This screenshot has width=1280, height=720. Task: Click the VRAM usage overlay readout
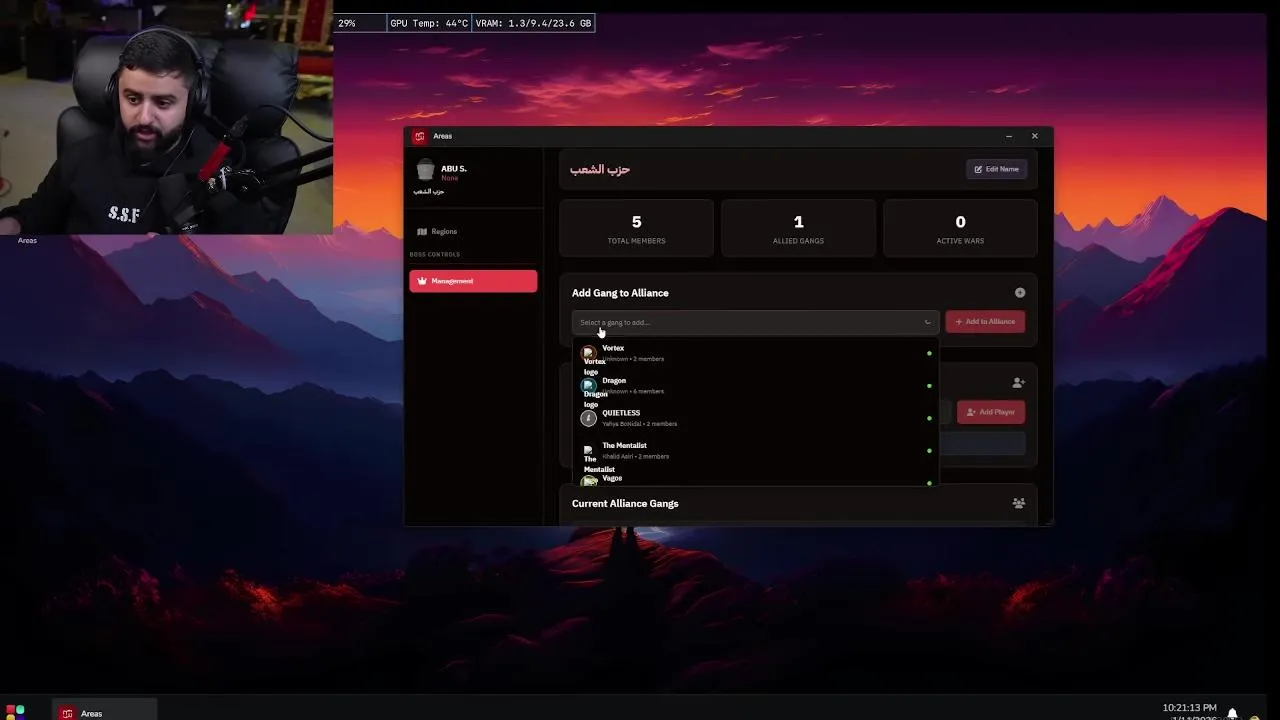(x=533, y=23)
